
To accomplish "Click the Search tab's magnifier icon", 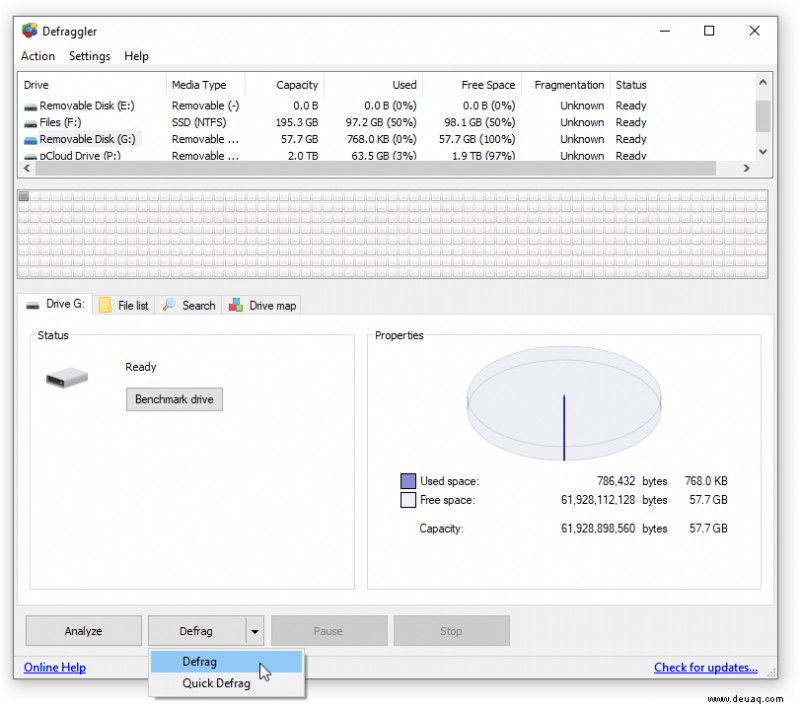I will click(168, 305).
